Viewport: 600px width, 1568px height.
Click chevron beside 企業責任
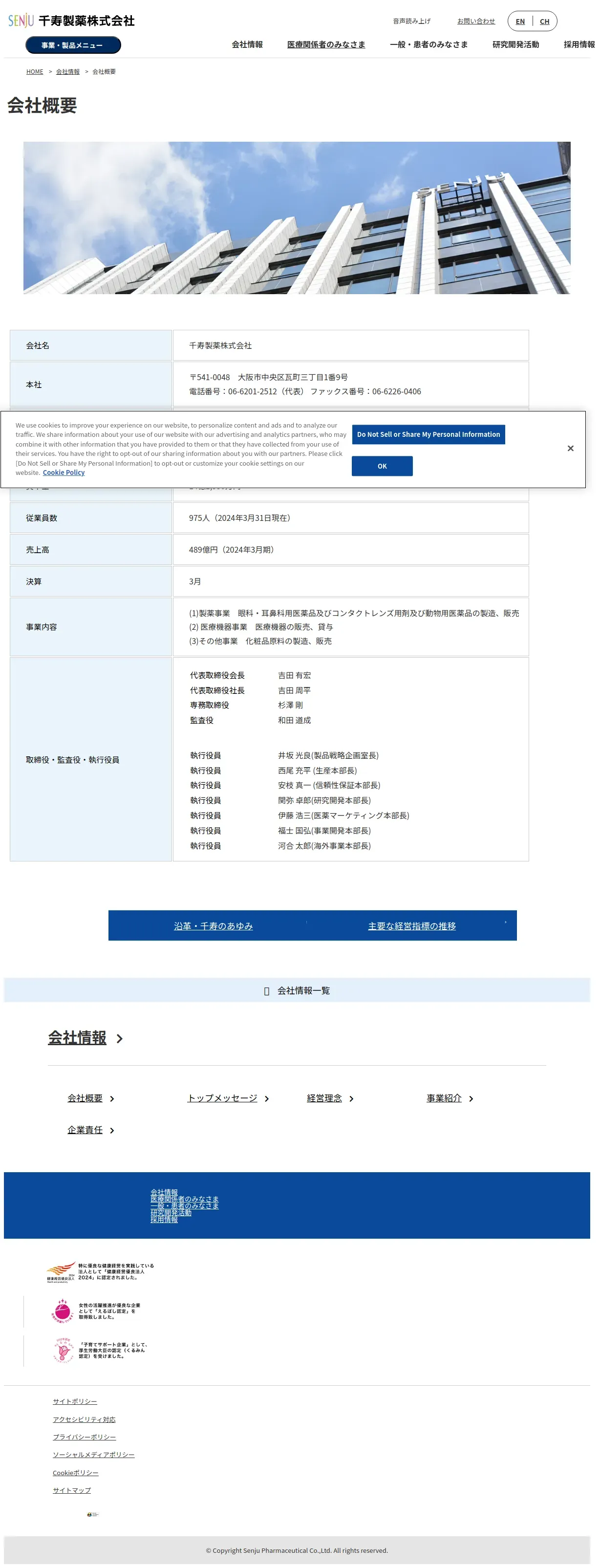(112, 1131)
